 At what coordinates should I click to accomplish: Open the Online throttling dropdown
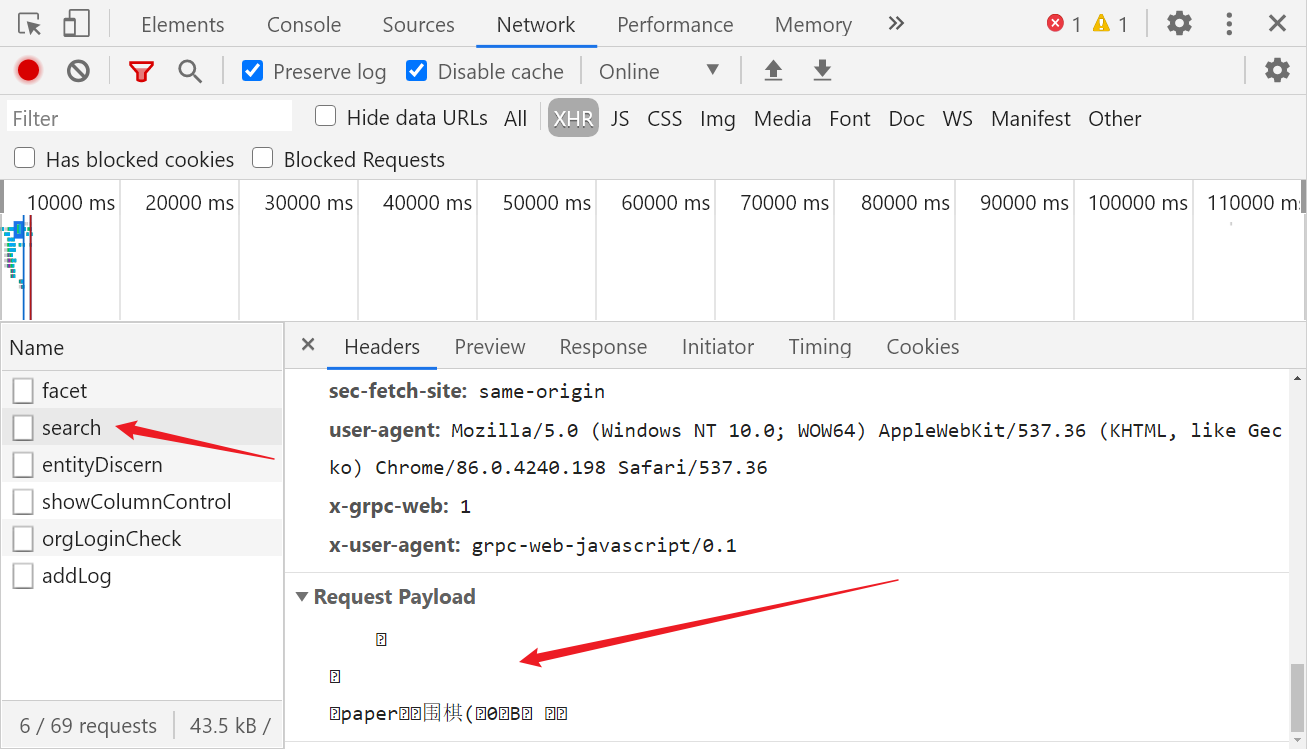pyautogui.click(x=658, y=71)
